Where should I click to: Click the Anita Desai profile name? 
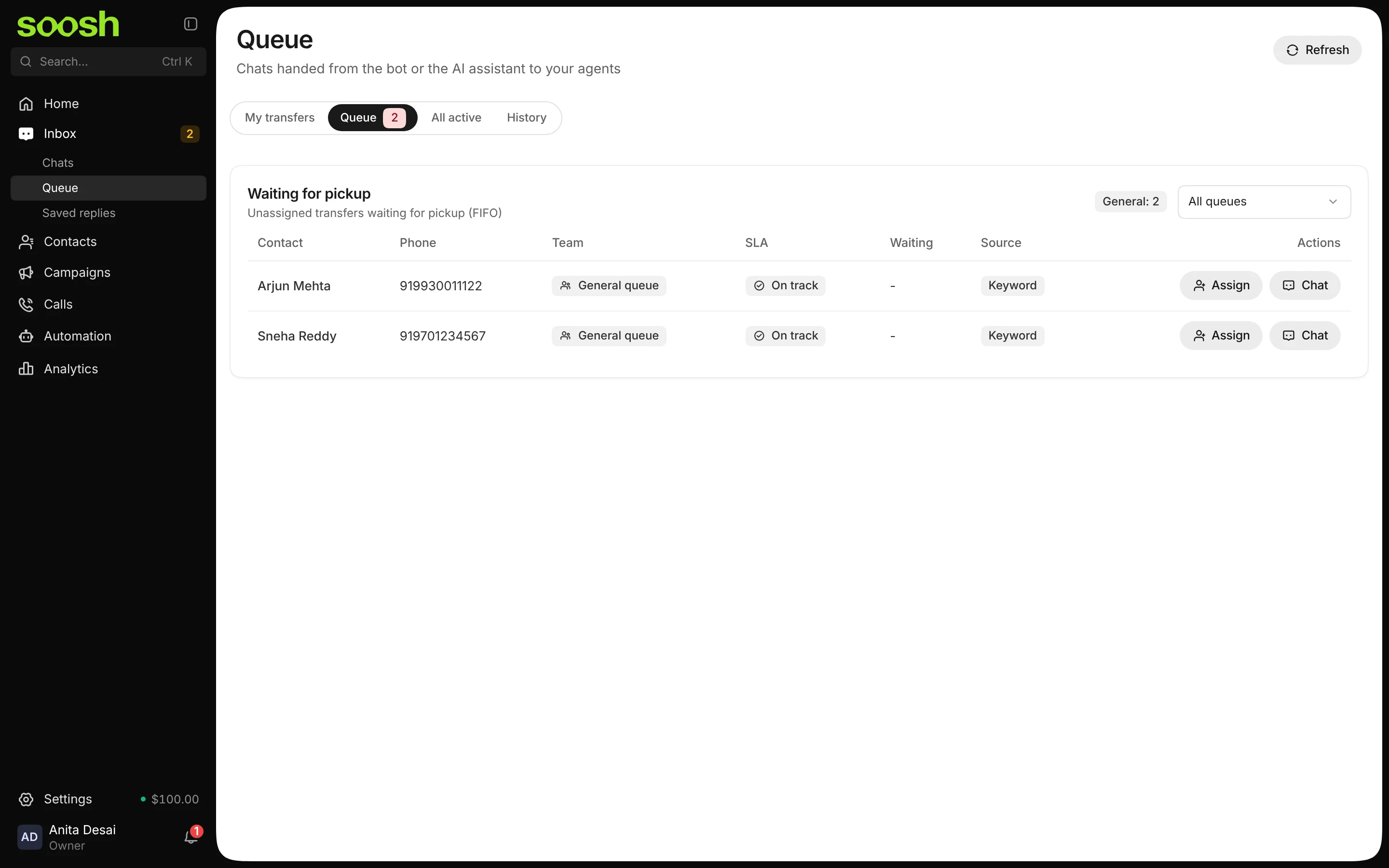pos(82,829)
